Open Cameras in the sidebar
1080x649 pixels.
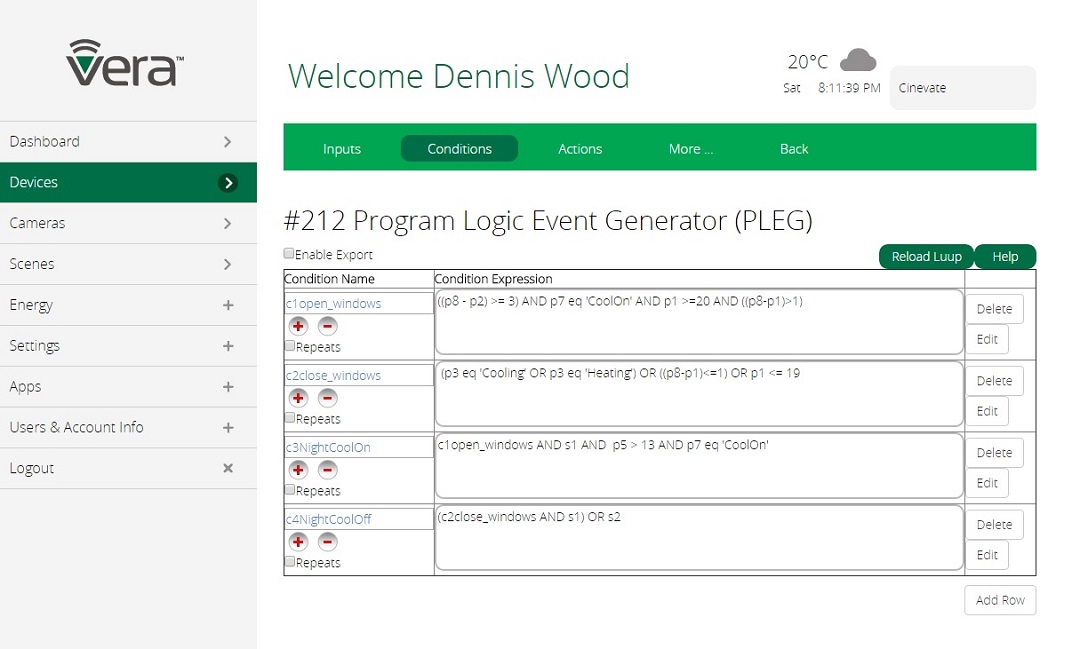pos(128,223)
